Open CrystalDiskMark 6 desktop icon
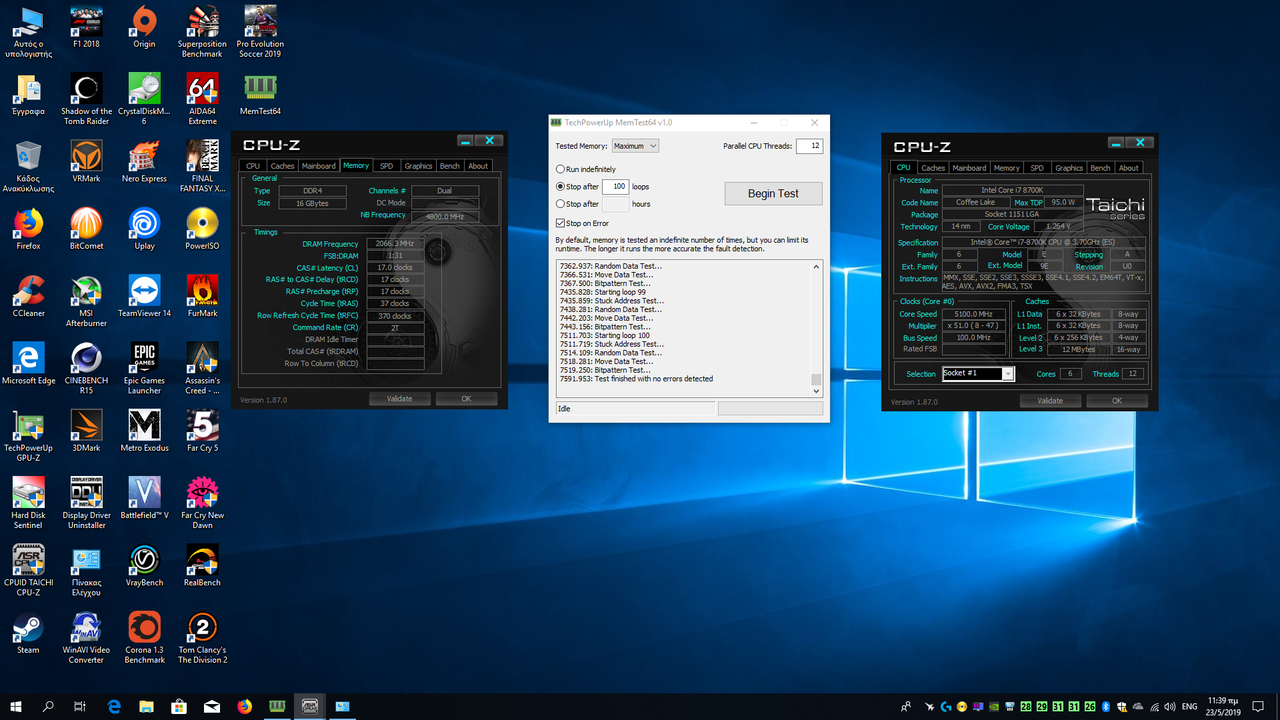The image size is (1280, 720). [x=144, y=98]
